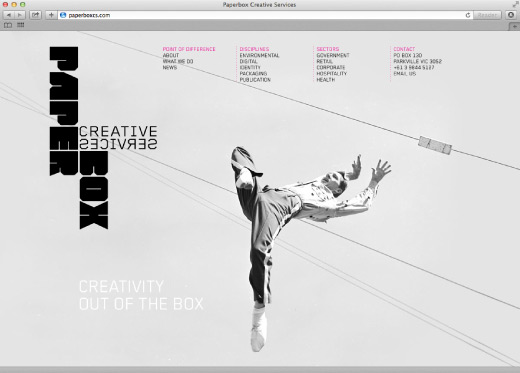Open the Point of Difference menu heading
This screenshot has height=373, width=520.
(x=189, y=49)
